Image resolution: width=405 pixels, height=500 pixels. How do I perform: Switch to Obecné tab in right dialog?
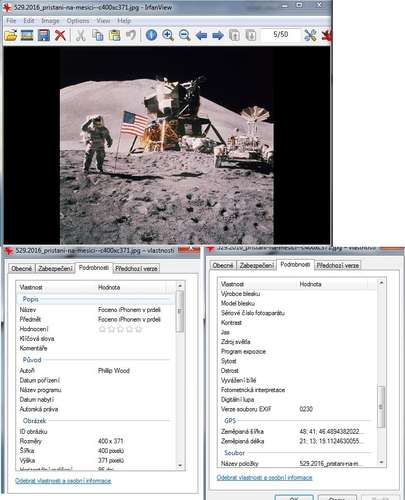(x=223, y=265)
